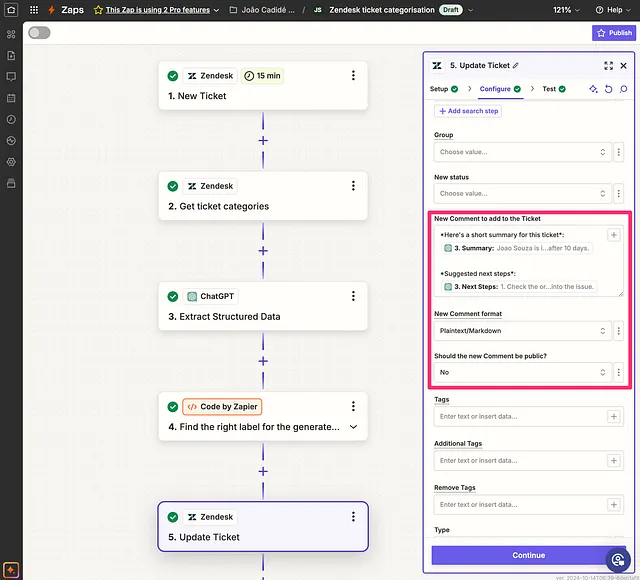Click the search icon in panel header

[623, 89]
